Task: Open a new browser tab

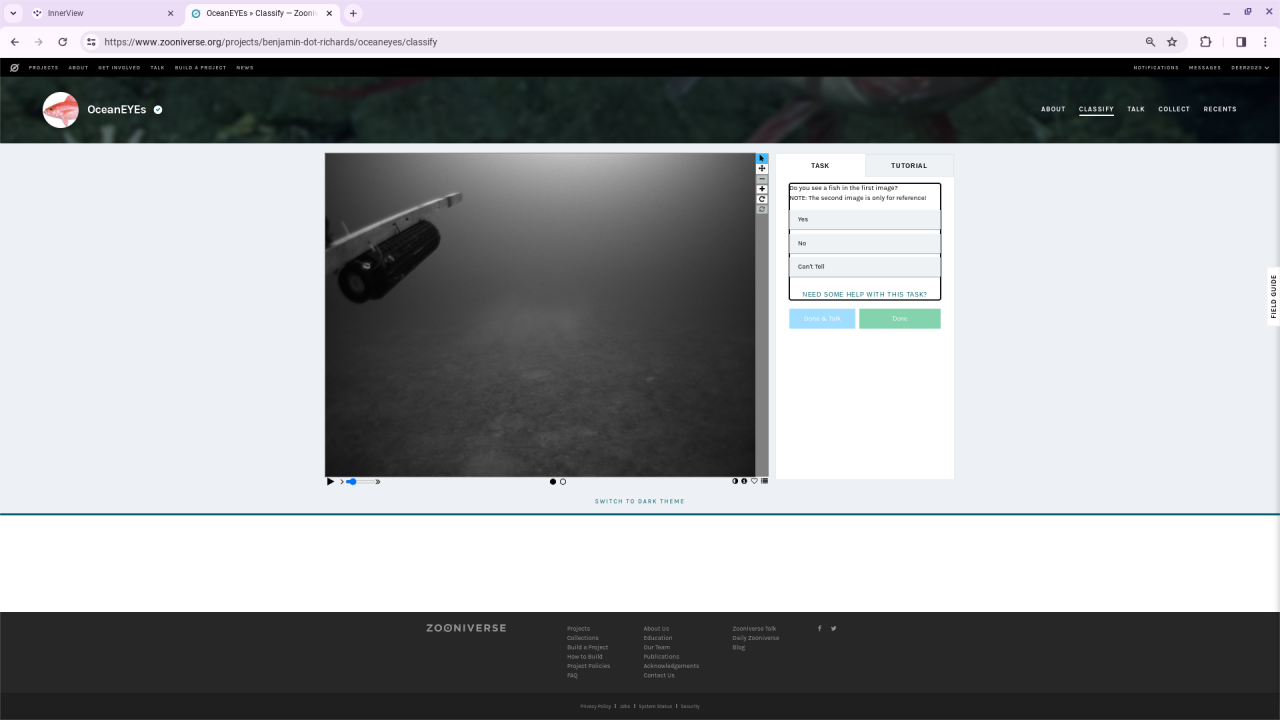Action: pyautogui.click(x=353, y=13)
